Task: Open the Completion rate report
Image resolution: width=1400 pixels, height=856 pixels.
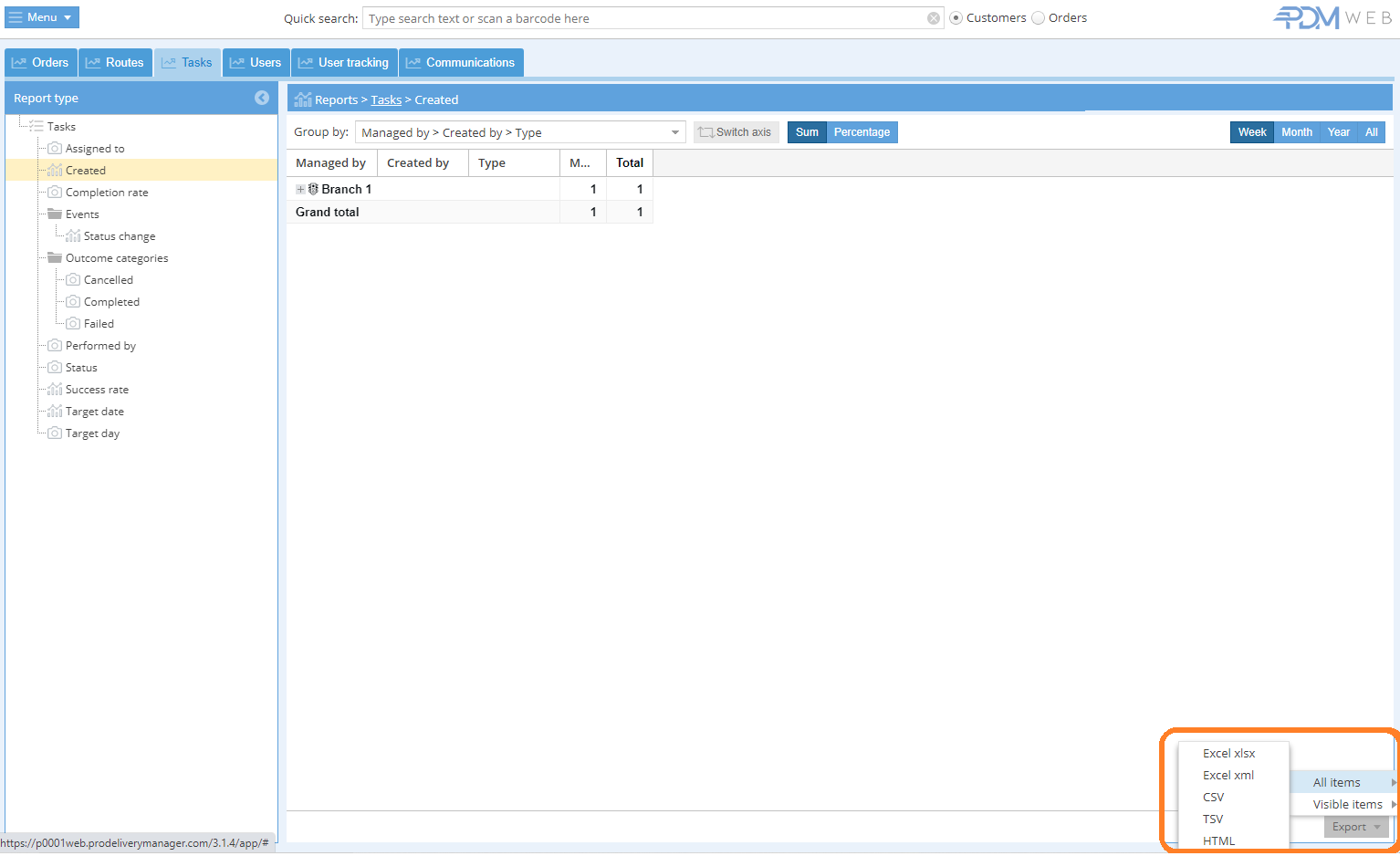Action: coord(107,193)
